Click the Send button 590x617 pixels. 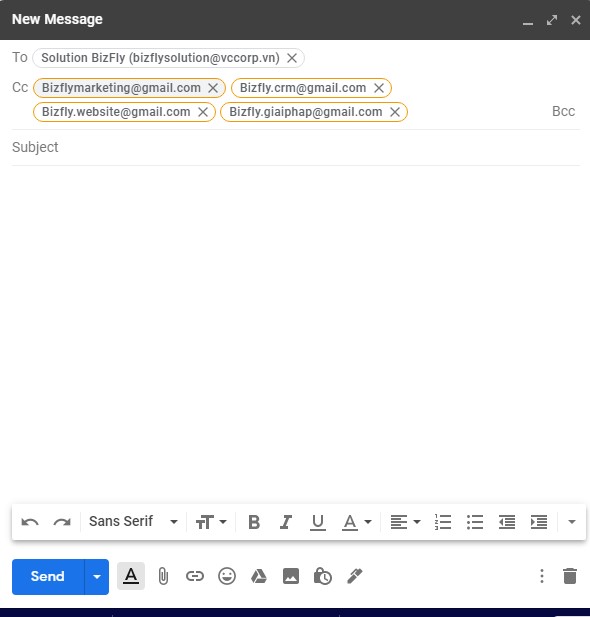click(x=48, y=577)
